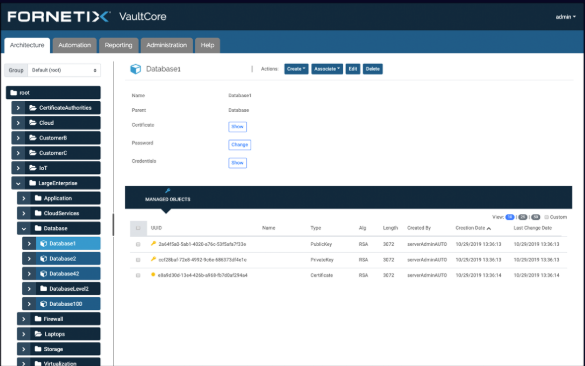Click the CertificateAuthorities folder icon
585x366 pixels.
[33, 108]
